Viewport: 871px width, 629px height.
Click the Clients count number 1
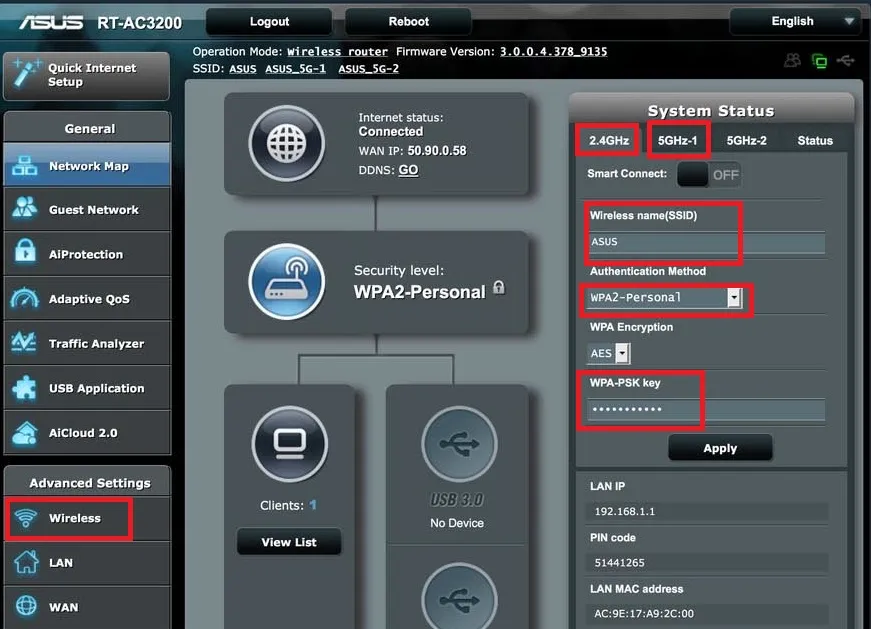point(313,505)
